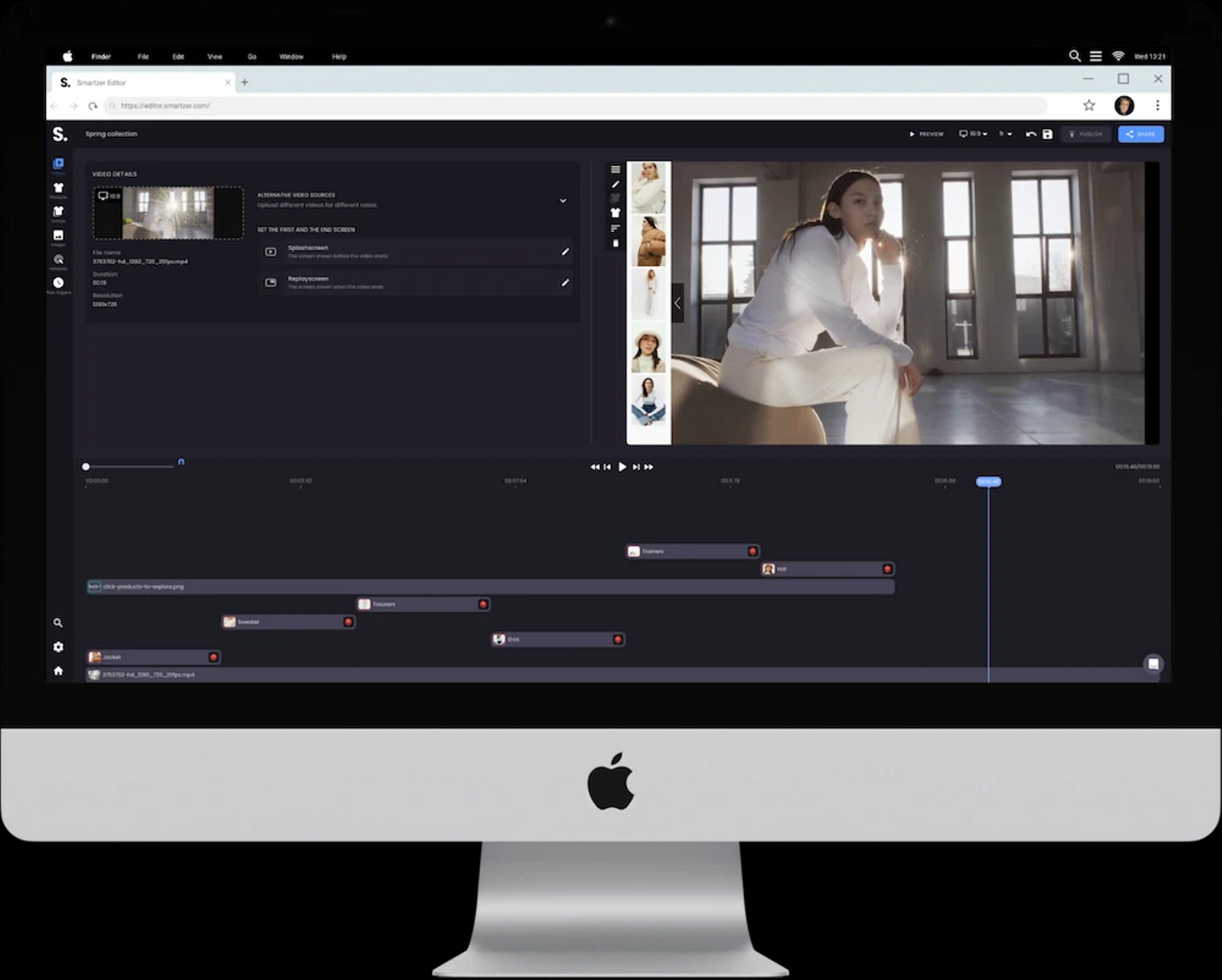Open the File menu in menu bar
1222x980 pixels.
pos(143,57)
